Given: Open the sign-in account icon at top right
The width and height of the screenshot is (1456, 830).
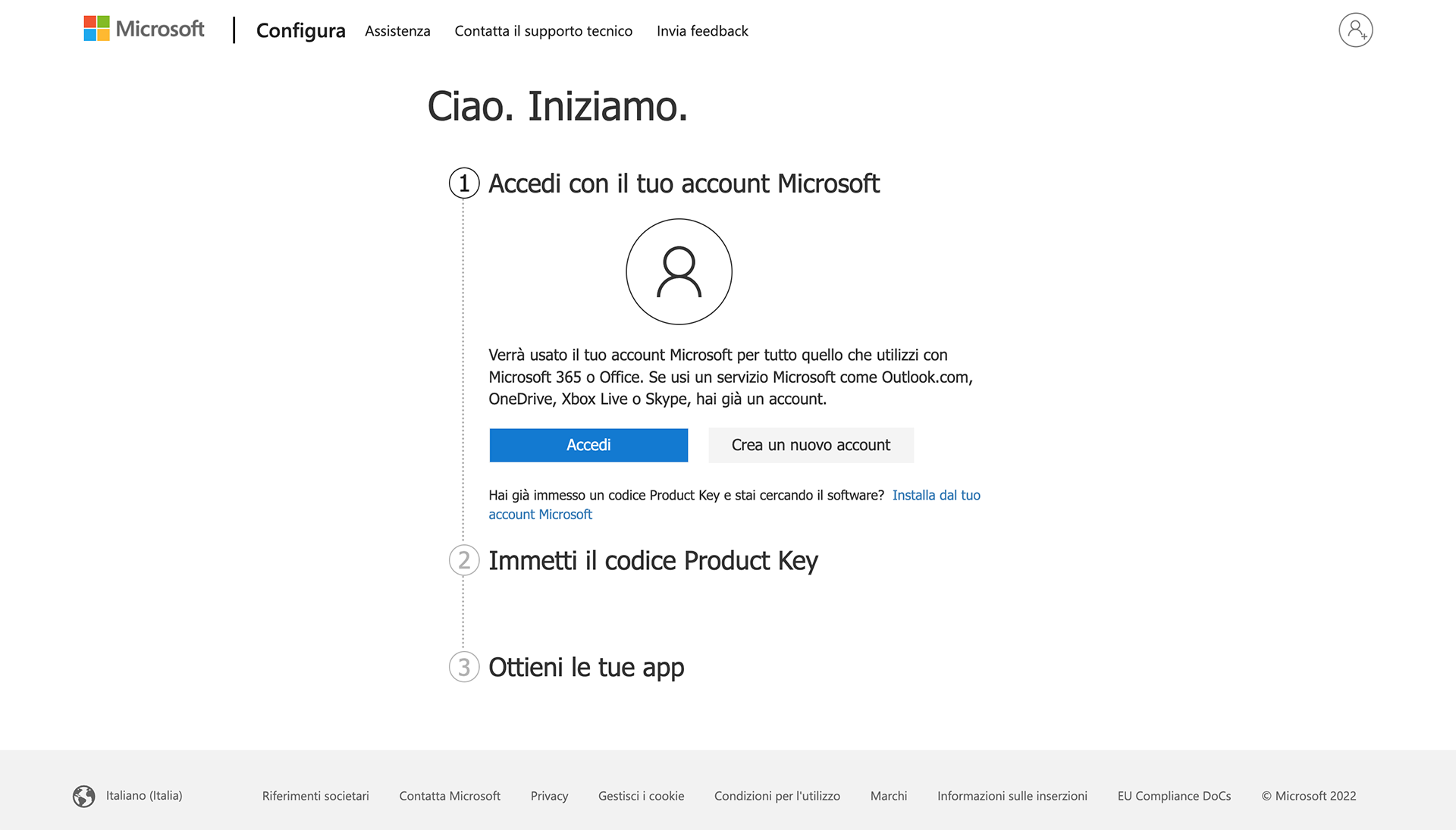Looking at the screenshot, I should click(1355, 30).
